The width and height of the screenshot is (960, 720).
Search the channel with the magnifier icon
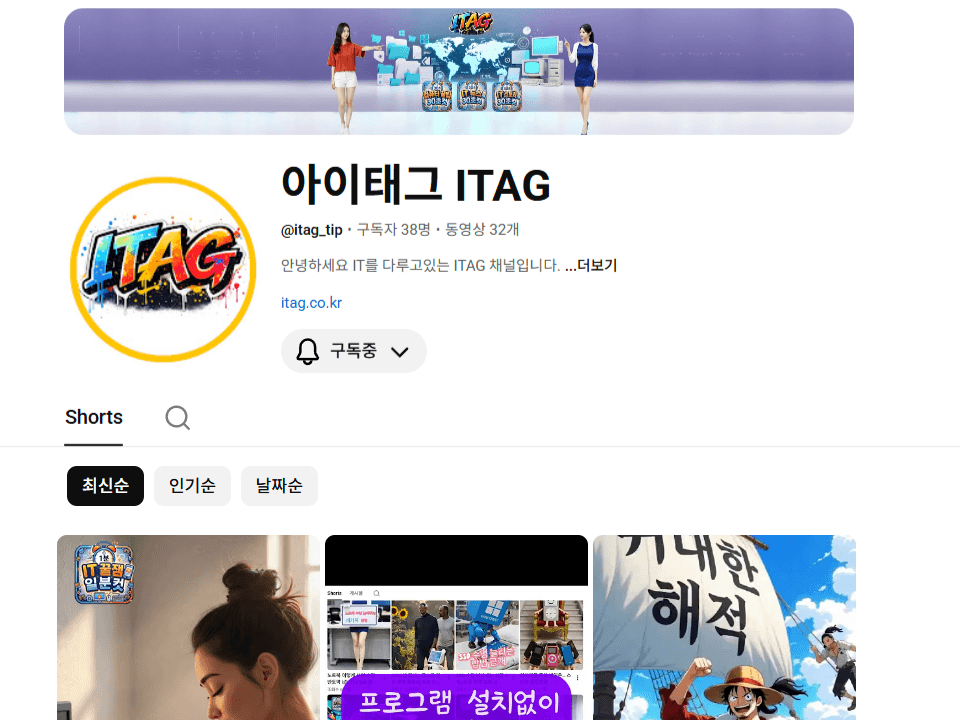tap(178, 418)
